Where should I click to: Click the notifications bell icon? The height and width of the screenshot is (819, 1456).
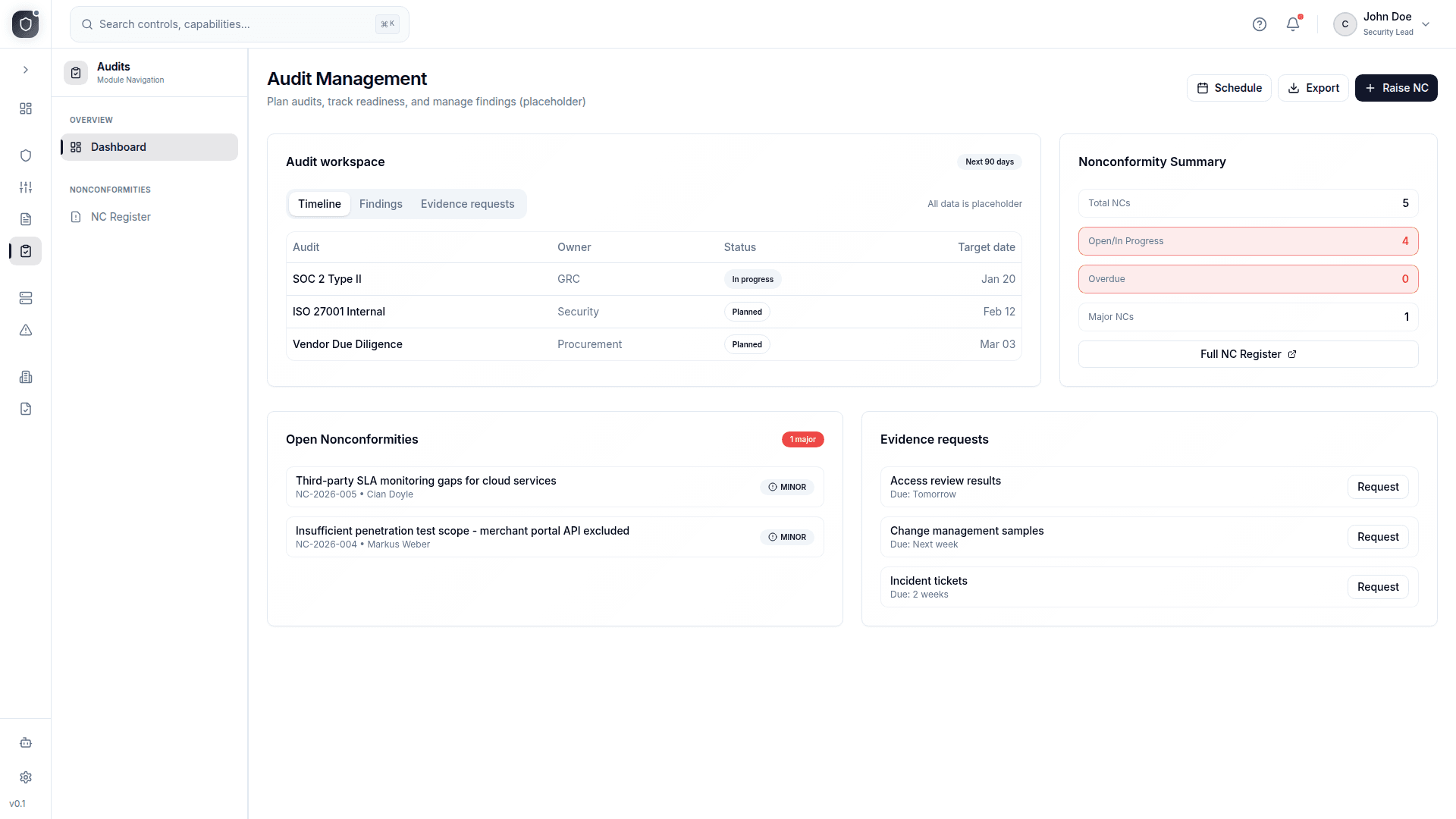[x=1292, y=24]
